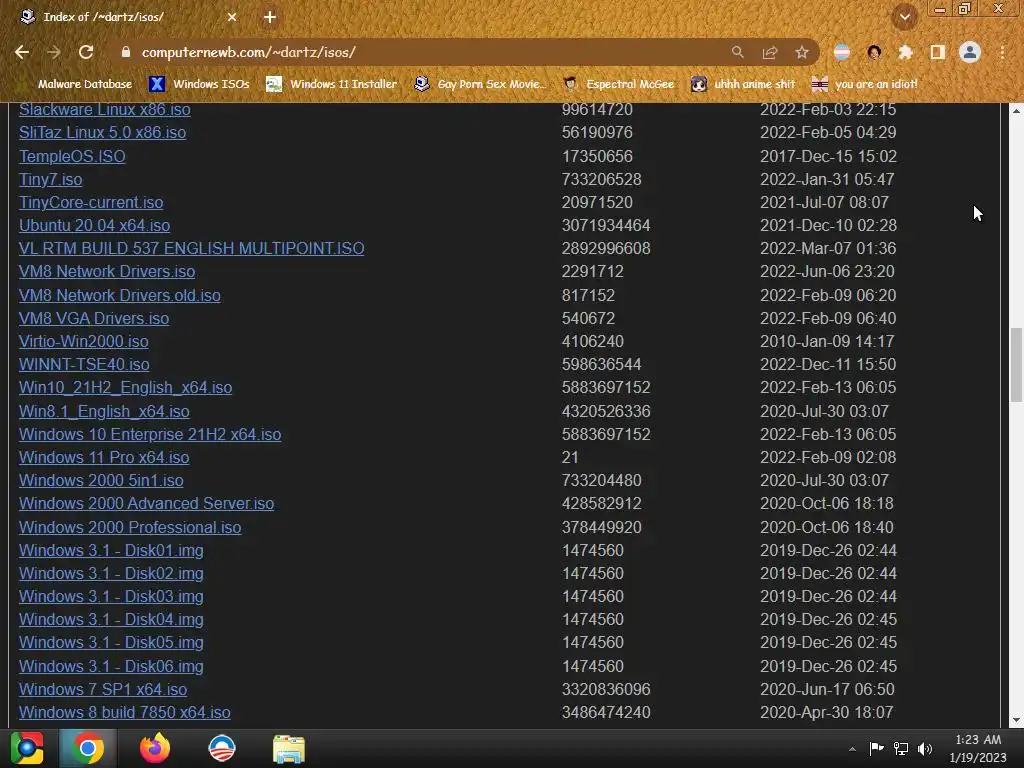Image resolution: width=1024 pixels, height=768 pixels.
Task: Open the VM8 Network Drivers.iso link
Action: 107,272
